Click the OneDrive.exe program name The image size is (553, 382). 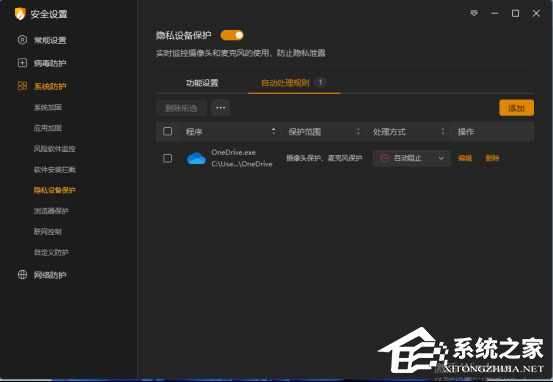point(233,152)
